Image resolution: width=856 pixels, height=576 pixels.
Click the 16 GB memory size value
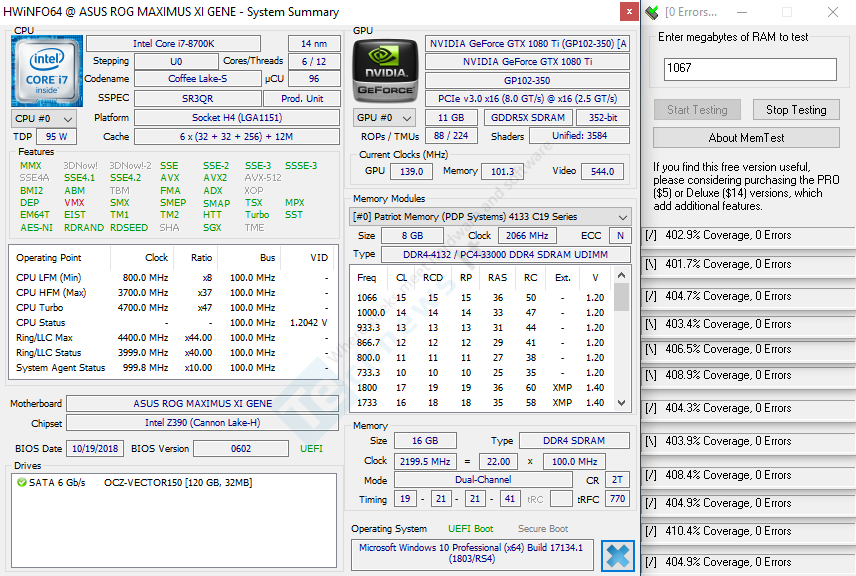pyautogui.click(x=425, y=441)
